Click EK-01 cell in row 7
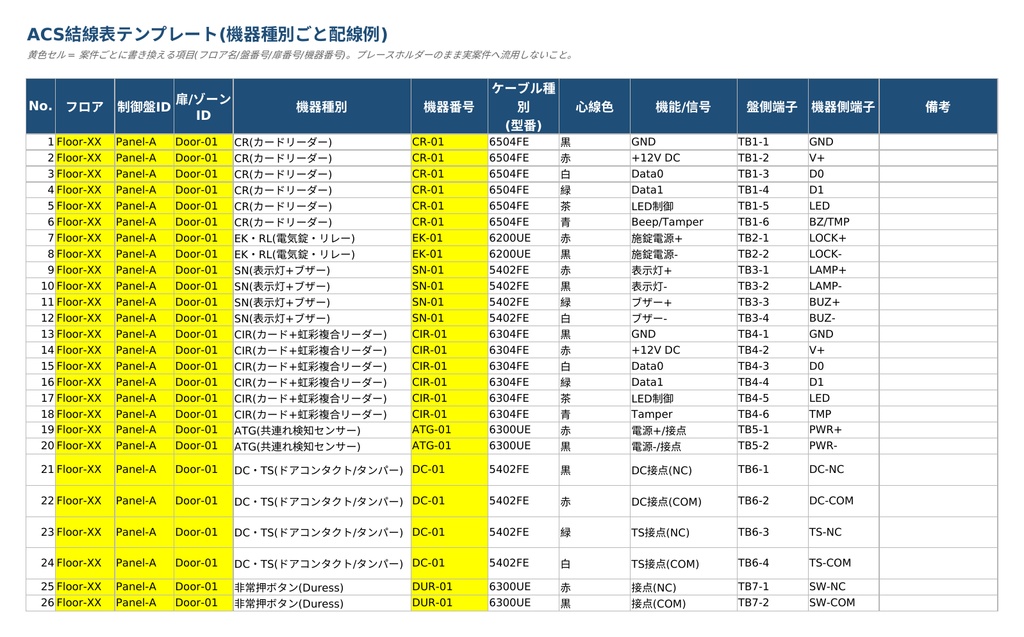 point(449,238)
